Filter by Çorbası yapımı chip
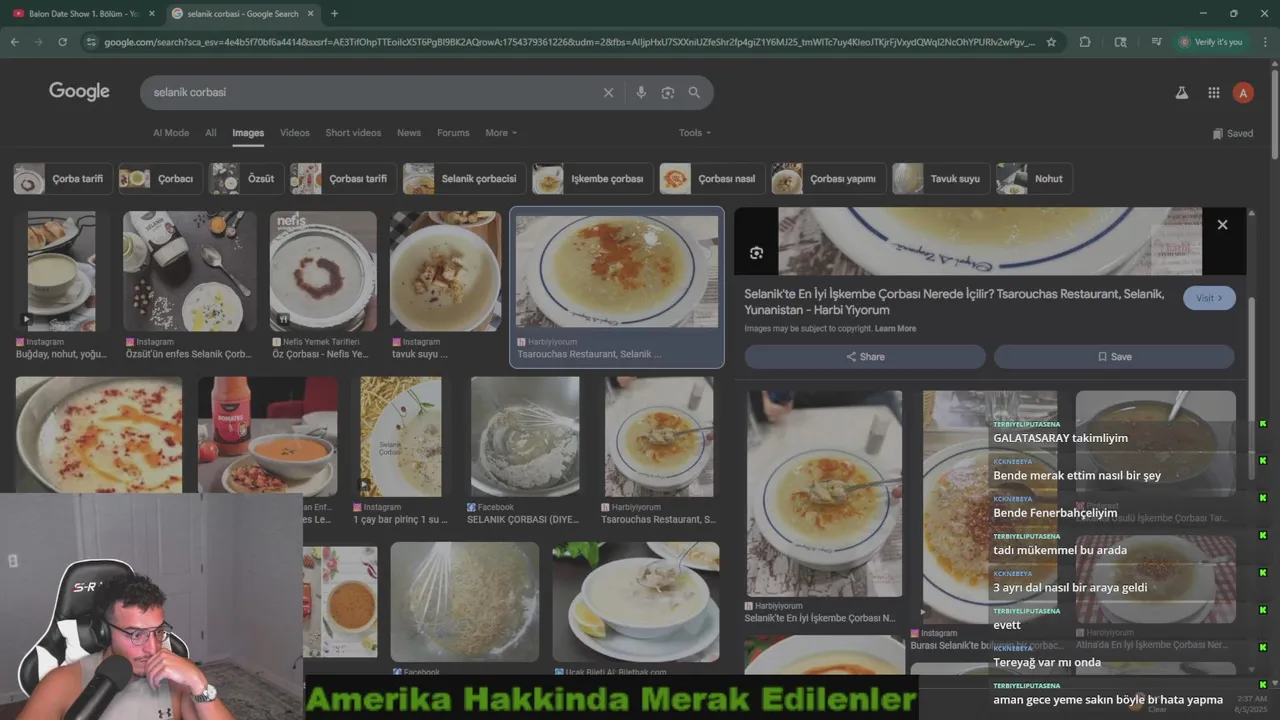This screenshot has height=720, width=1280. click(828, 179)
